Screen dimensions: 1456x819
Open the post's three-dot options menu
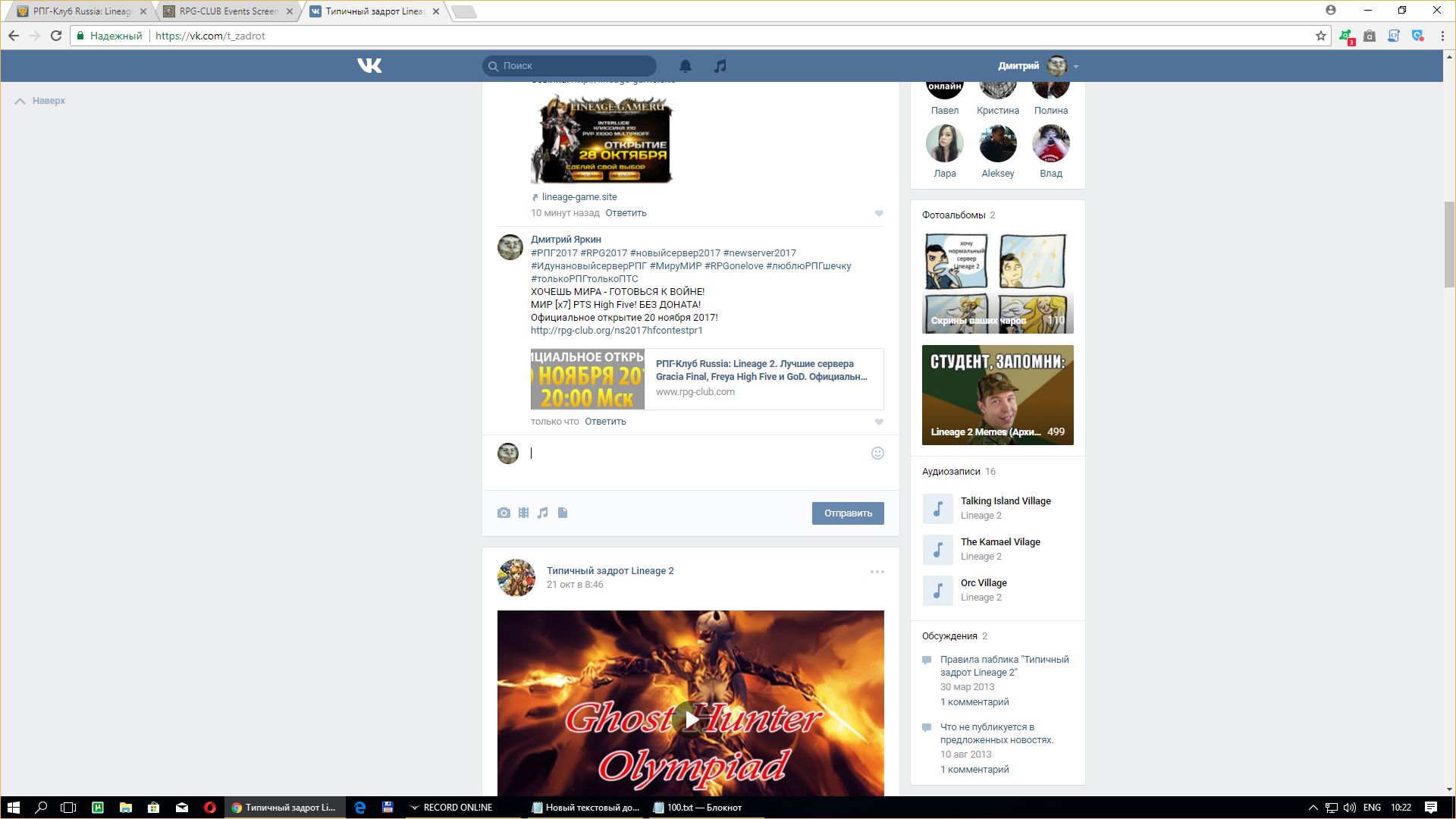click(877, 572)
